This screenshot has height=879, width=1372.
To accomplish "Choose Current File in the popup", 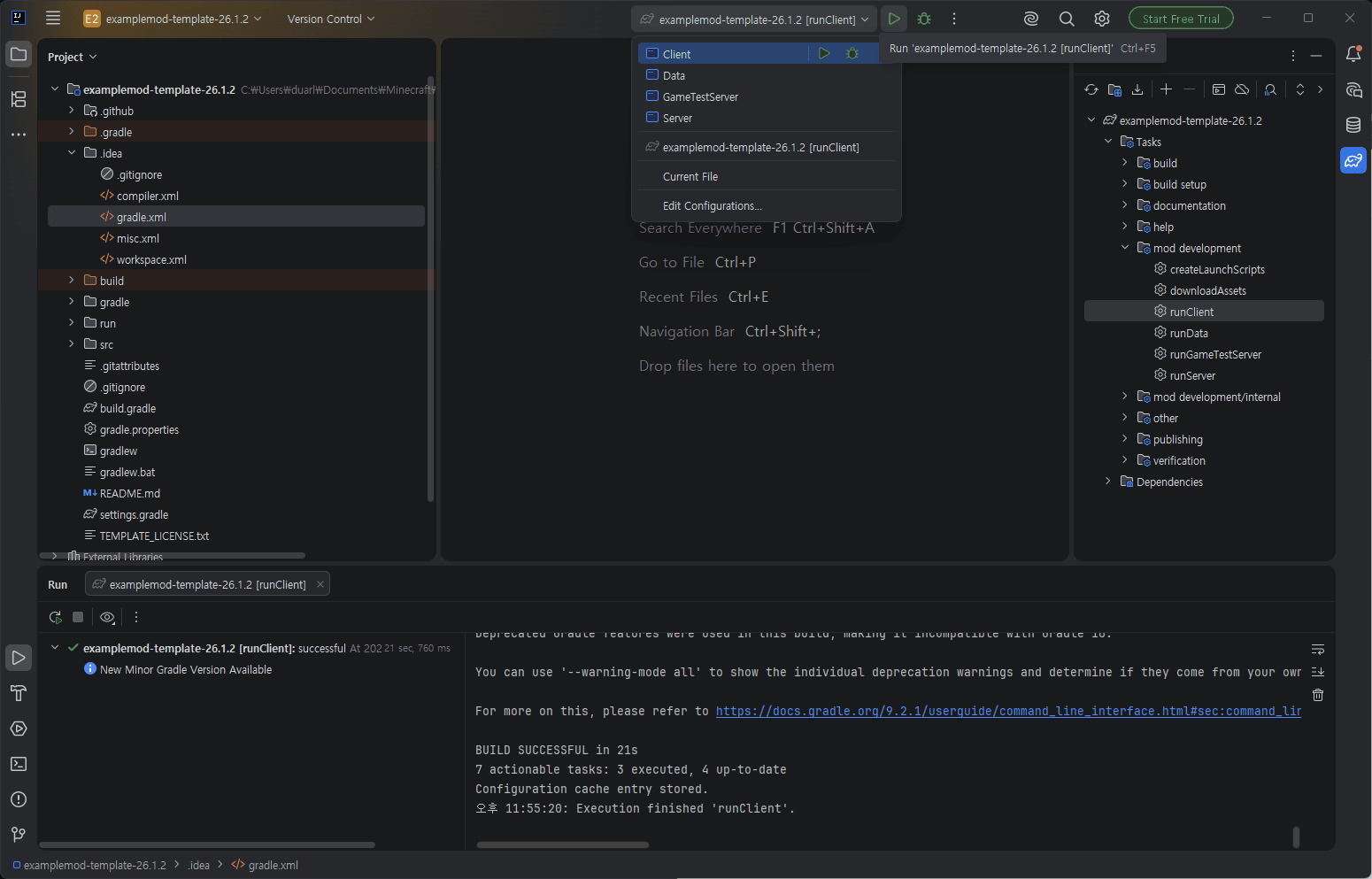I will tap(767, 176).
